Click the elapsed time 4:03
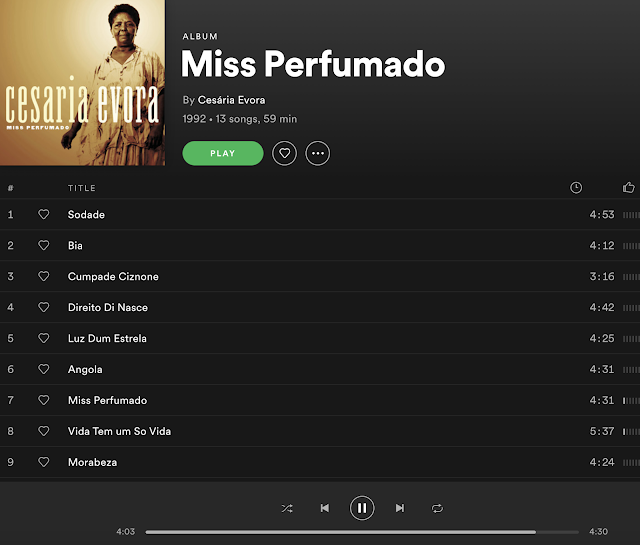The width and height of the screenshot is (640, 545). tap(125, 532)
